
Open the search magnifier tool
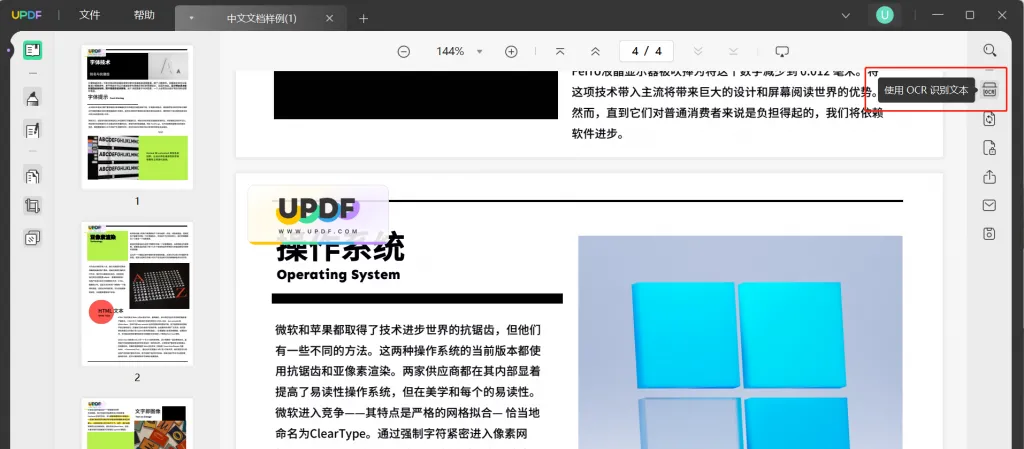990,50
